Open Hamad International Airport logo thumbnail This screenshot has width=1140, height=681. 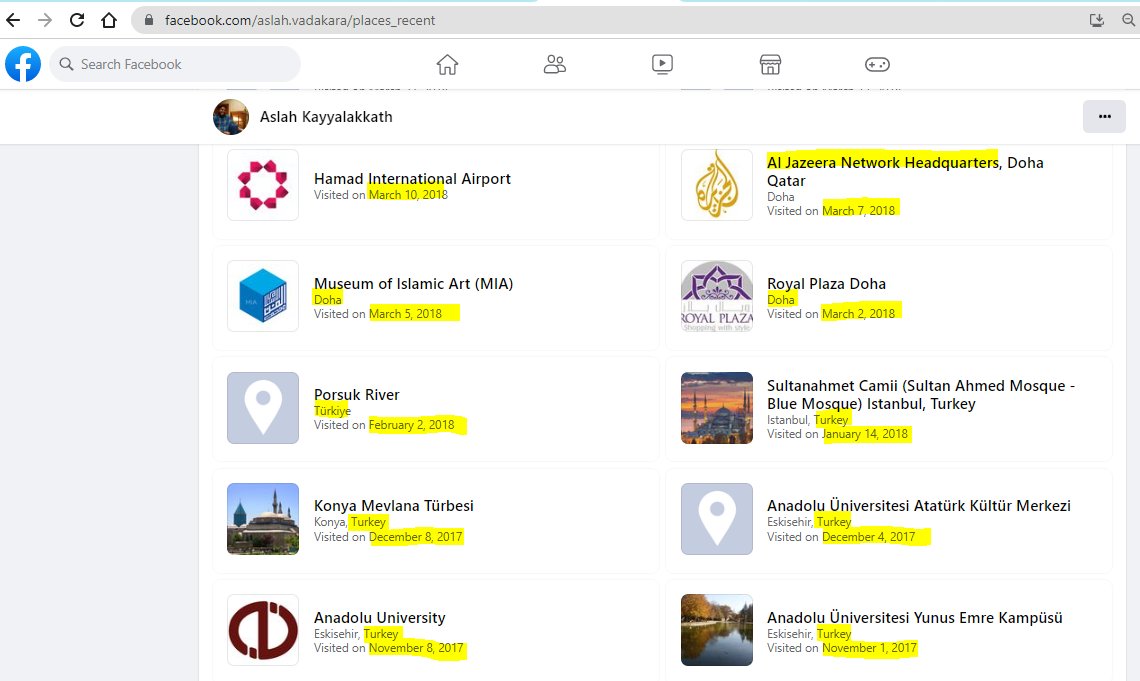click(263, 185)
